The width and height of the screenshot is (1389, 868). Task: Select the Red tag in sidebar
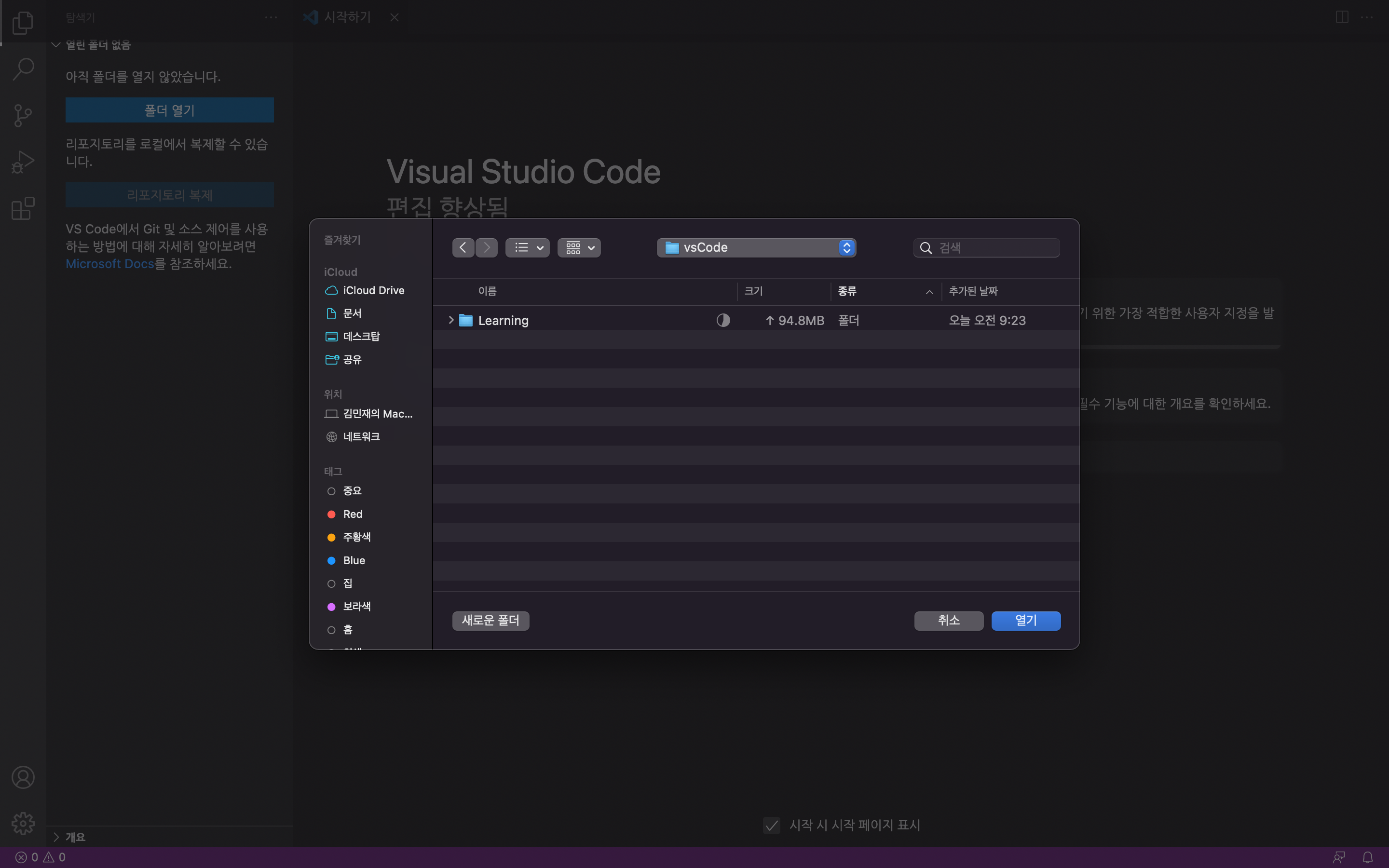[x=353, y=514]
